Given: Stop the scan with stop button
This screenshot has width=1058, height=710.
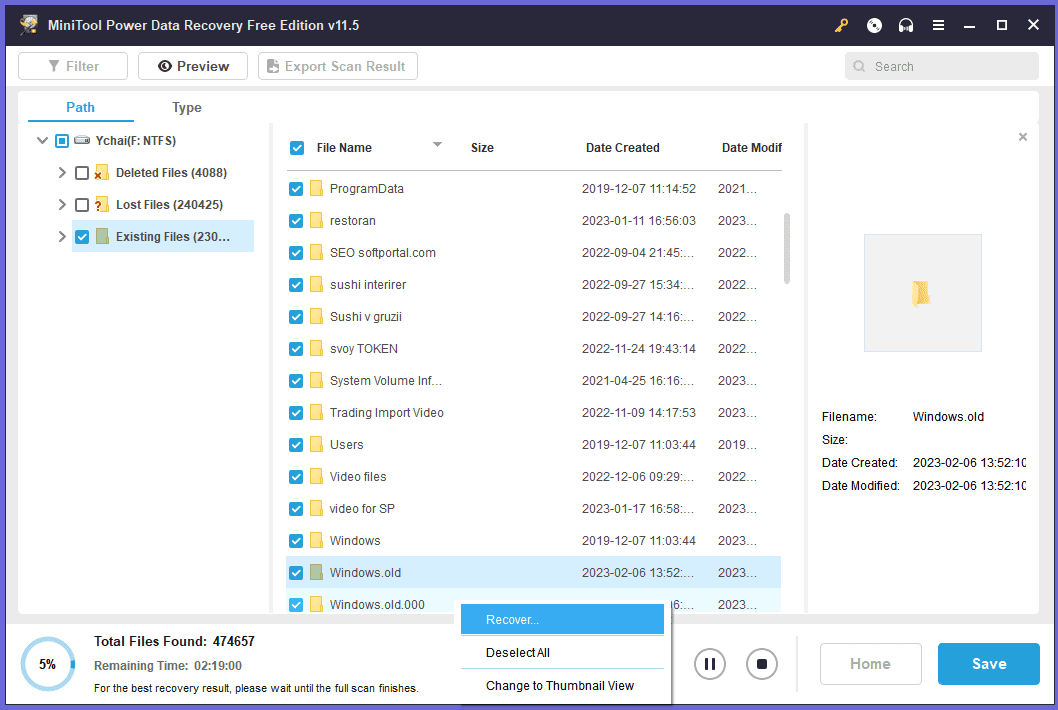Looking at the screenshot, I should click(x=761, y=664).
